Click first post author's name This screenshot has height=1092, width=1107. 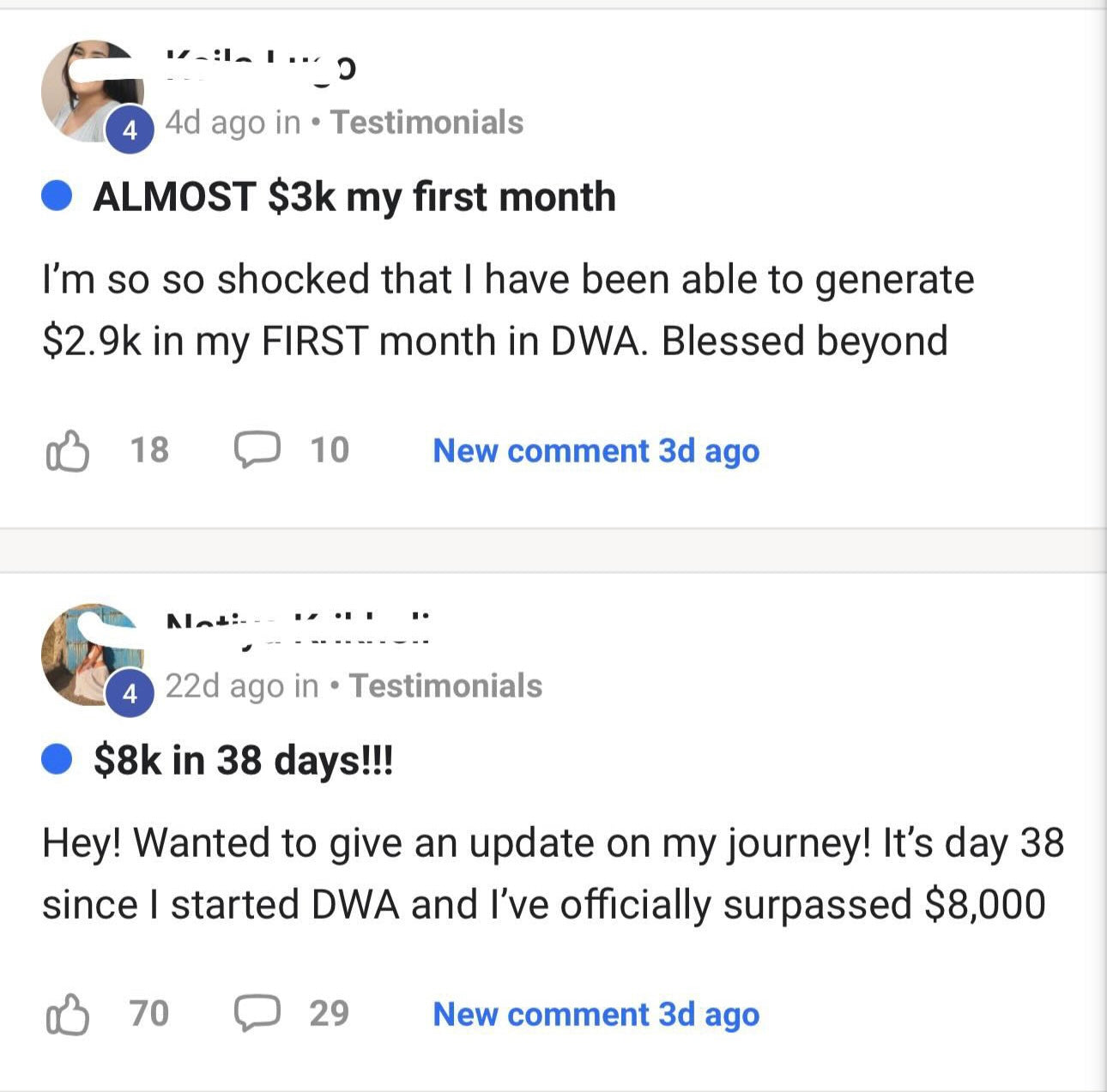click(x=260, y=67)
